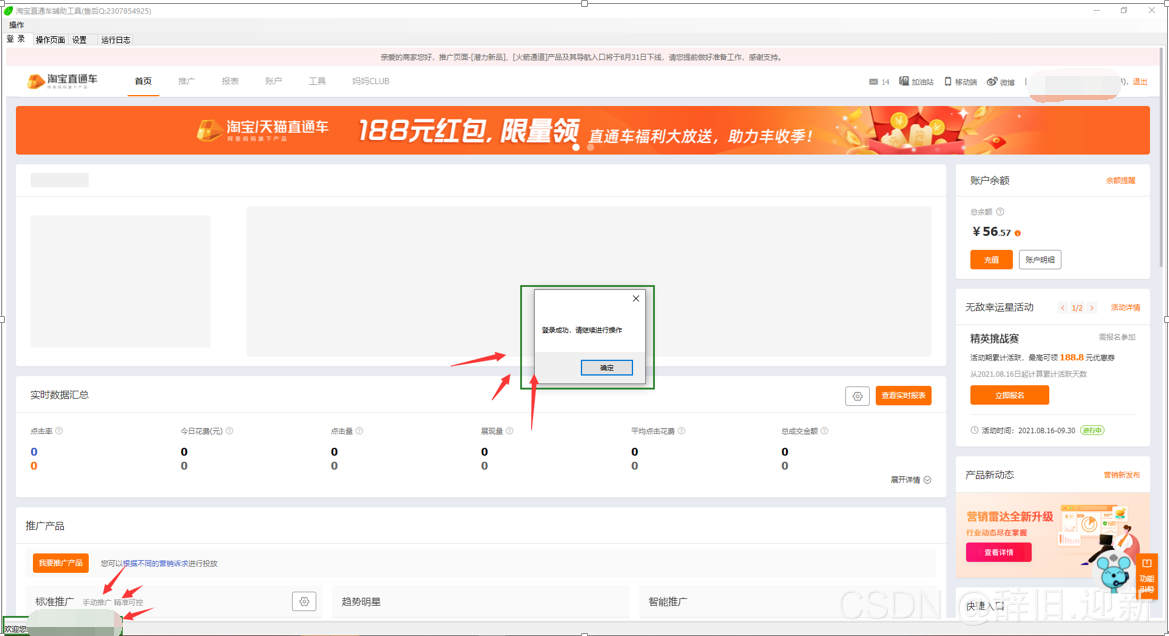1169x636 pixels.
Task: Click the ¥56.57 balance amount
Action: pyautogui.click(x=992, y=232)
